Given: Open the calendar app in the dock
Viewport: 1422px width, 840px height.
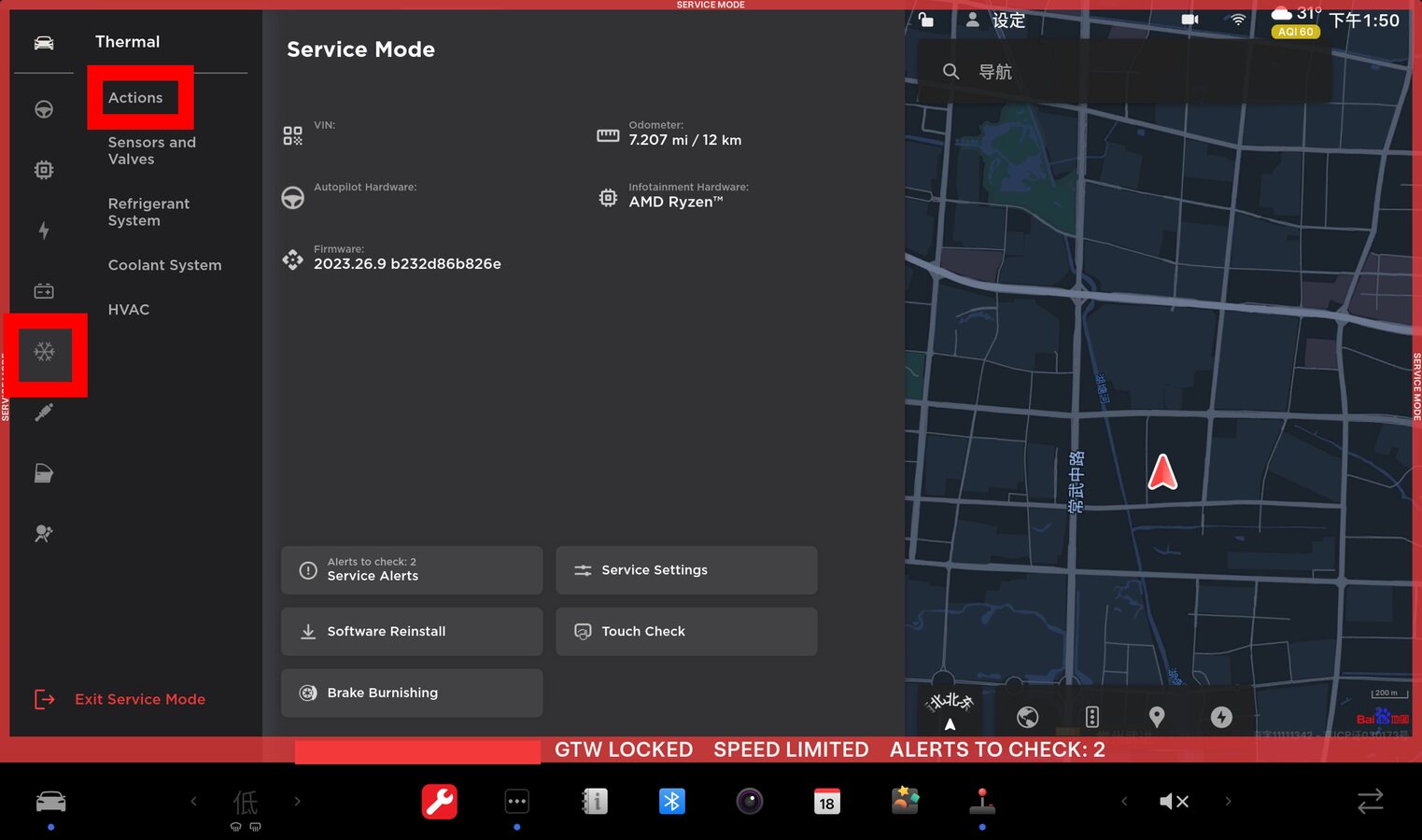Looking at the screenshot, I should (826, 801).
